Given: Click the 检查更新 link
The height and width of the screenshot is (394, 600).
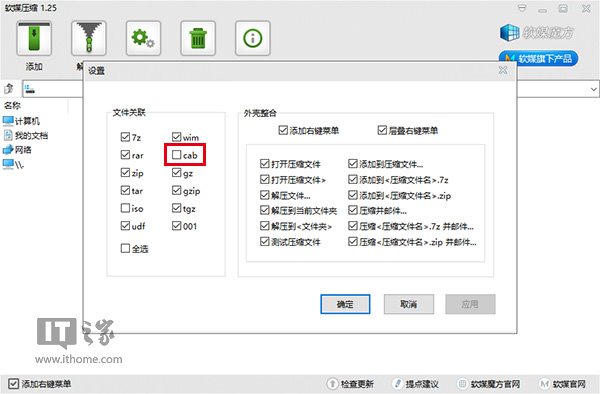Looking at the screenshot, I should 351,383.
